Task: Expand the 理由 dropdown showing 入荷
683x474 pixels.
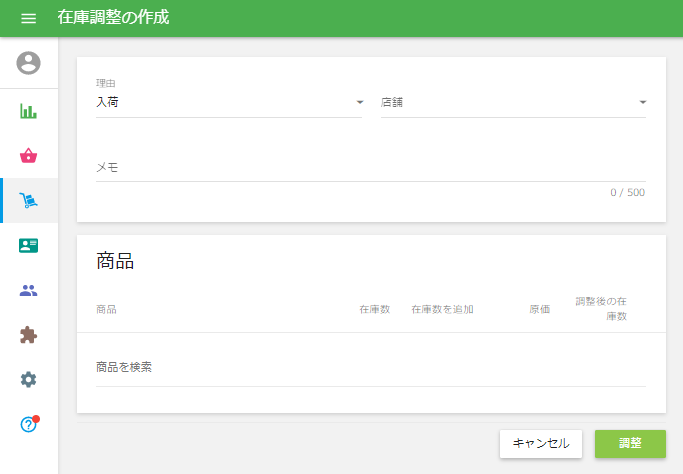Action: click(229, 102)
